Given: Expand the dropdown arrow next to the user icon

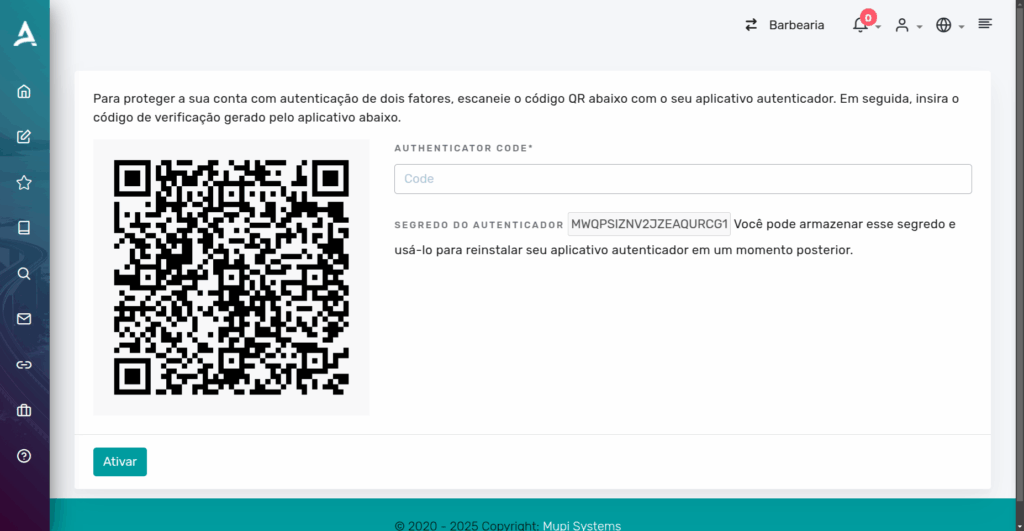Looking at the screenshot, I should click(920, 27).
